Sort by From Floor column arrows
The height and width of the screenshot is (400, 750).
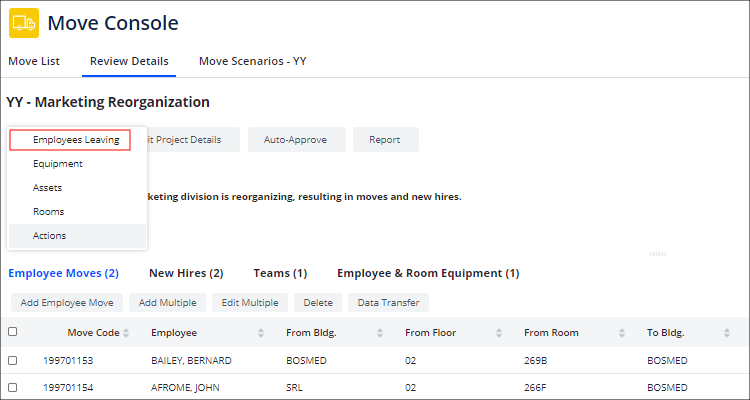coord(500,333)
